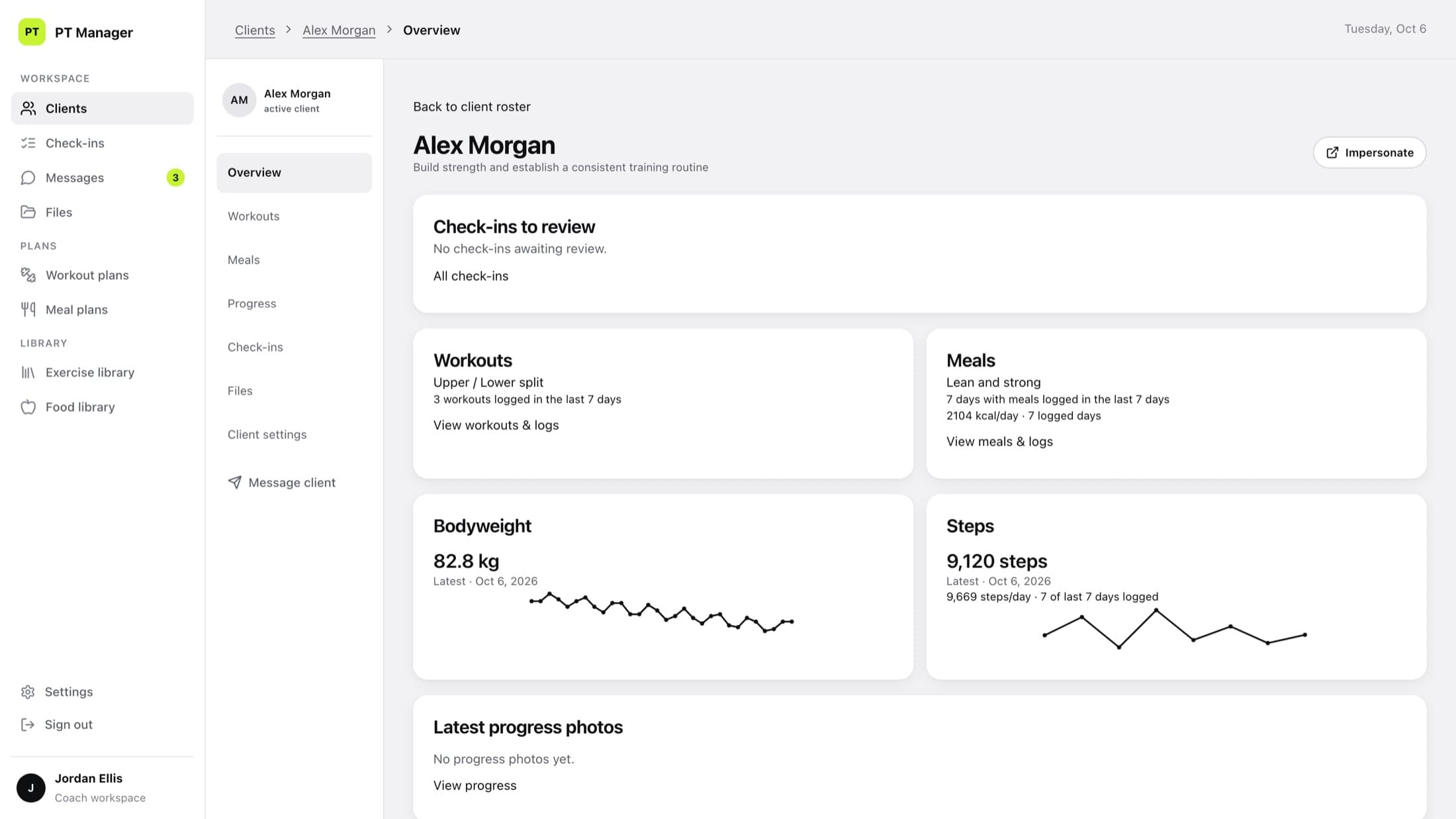Viewport: 1456px width, 819px height.
Task: Click the Tuesday, Oct 6 date text
Action: 1385,28
